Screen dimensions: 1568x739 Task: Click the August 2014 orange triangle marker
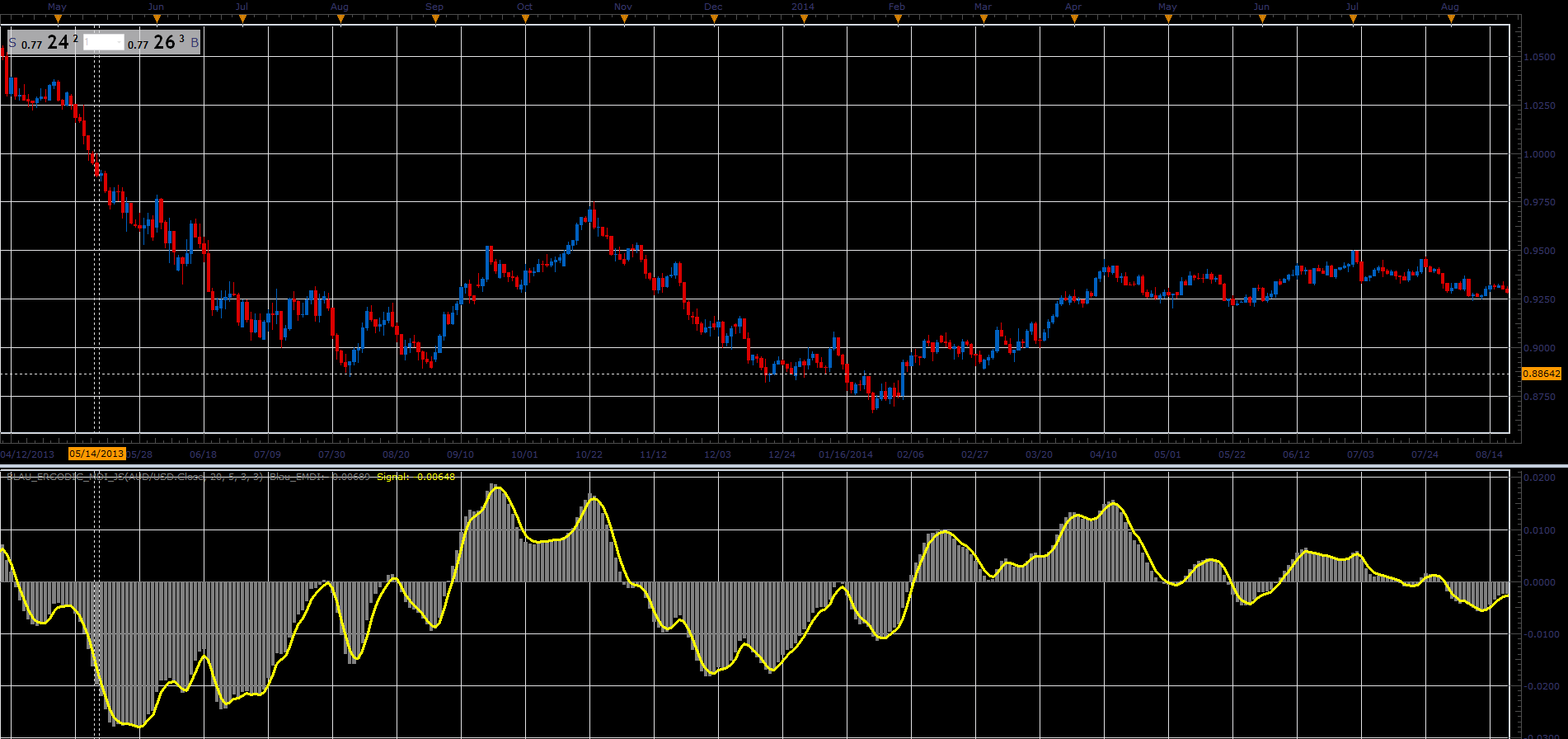[x=1450, y=19]
